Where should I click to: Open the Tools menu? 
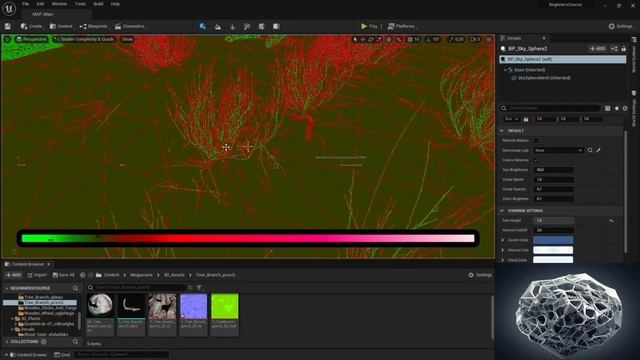click(x=80, y=4)
